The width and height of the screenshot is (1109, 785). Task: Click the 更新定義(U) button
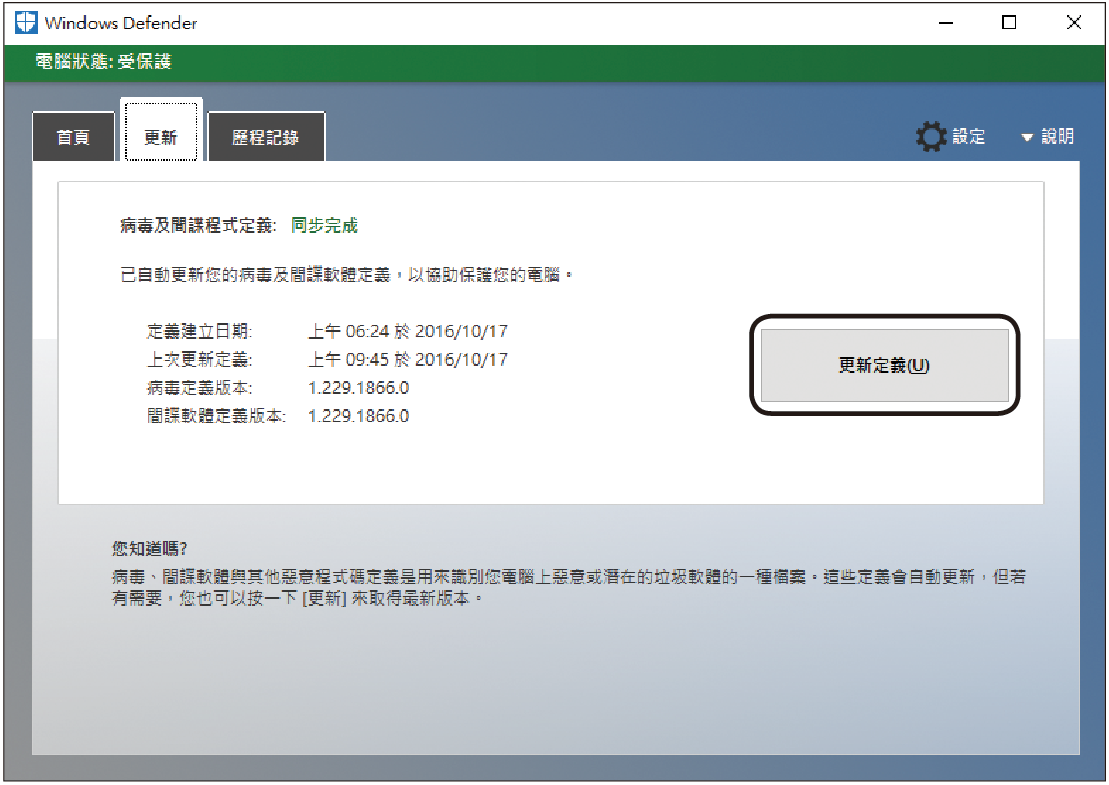[884, 365]
